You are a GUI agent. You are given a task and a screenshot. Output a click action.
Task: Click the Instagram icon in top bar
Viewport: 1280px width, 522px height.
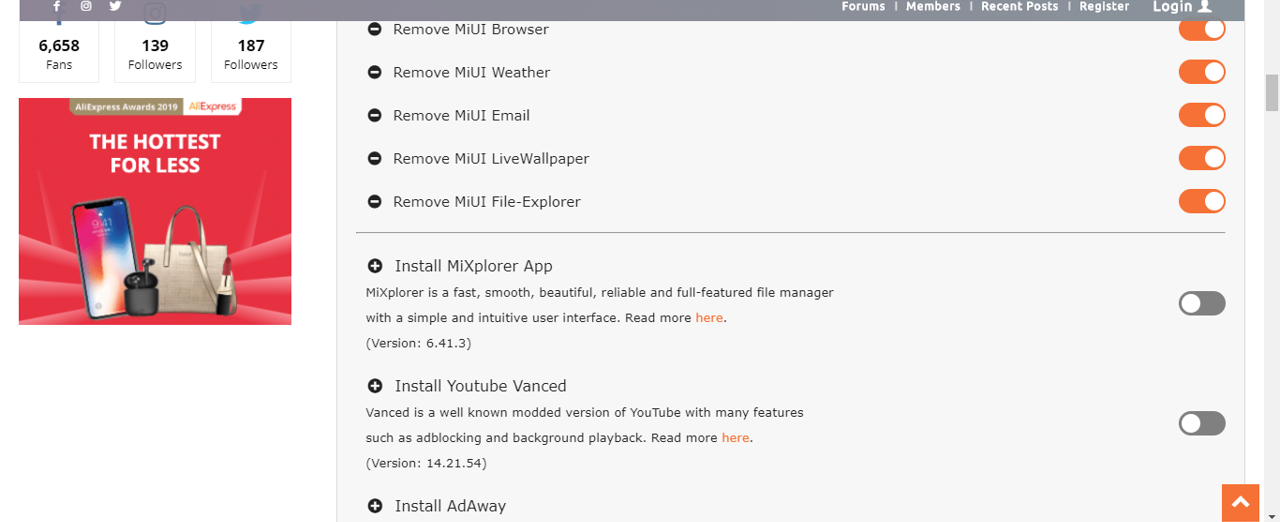pyautogui.click(x=87, y=6)
